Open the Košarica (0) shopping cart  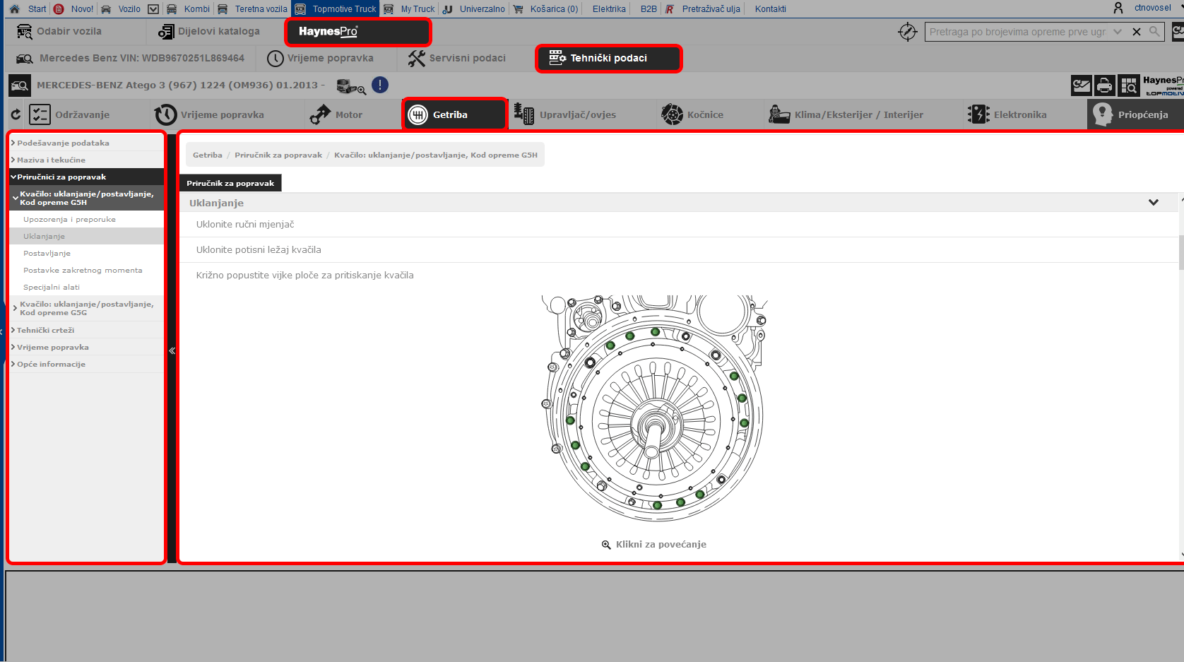coord(553,9)
